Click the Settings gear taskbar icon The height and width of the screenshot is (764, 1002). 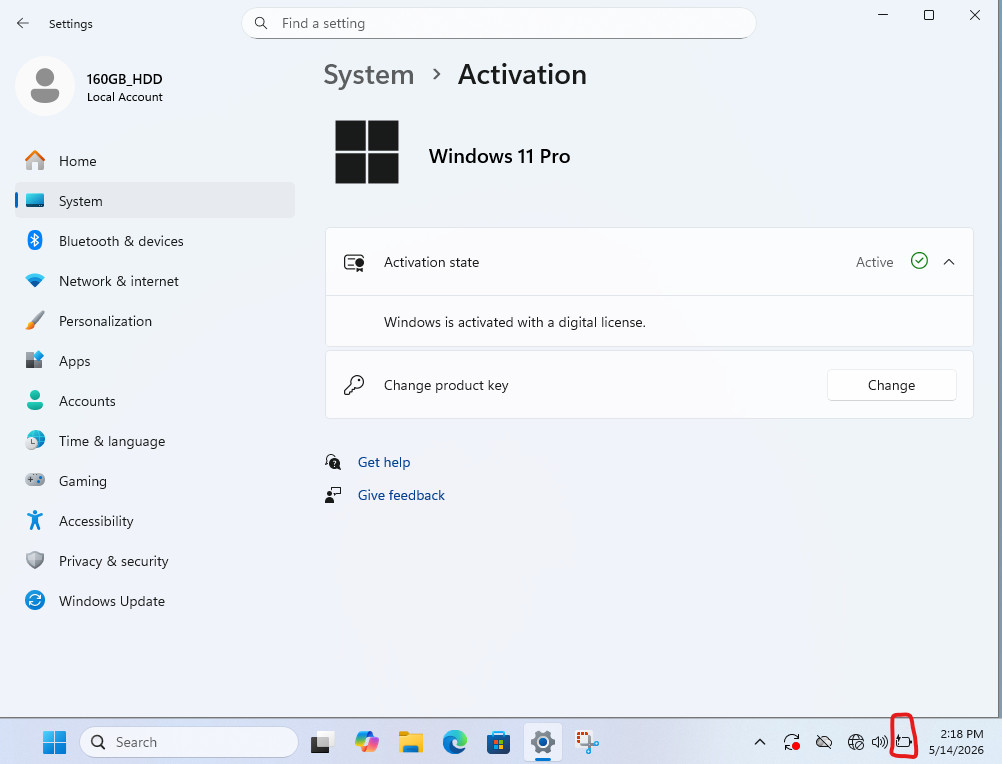543,742
